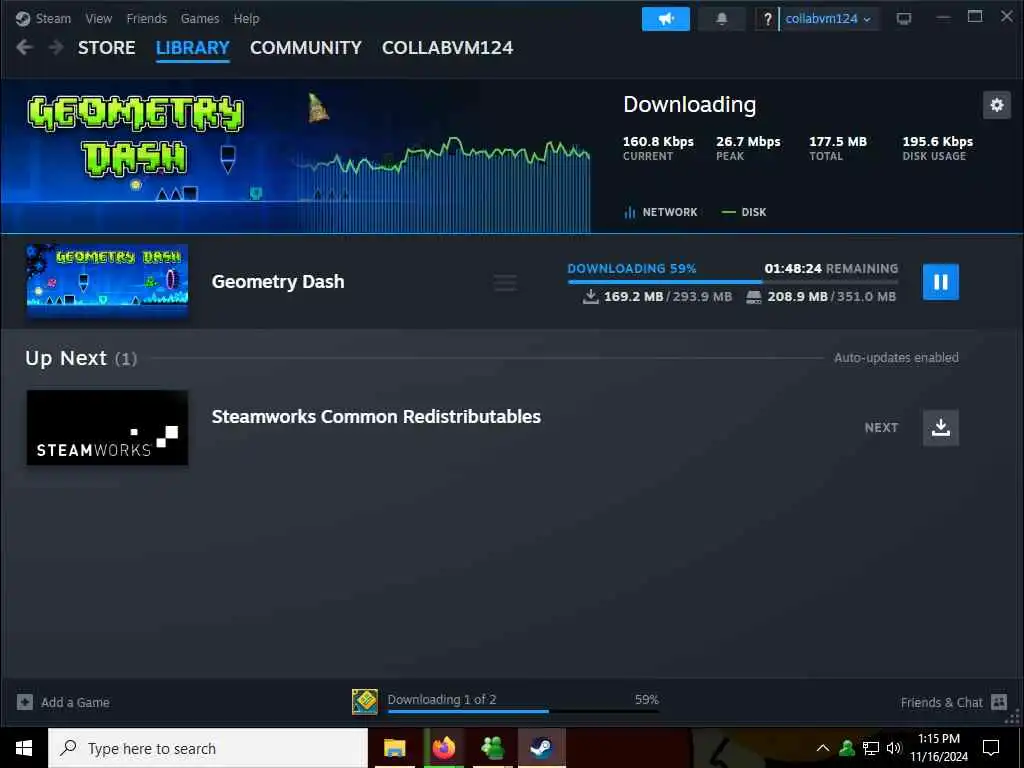Click the network system tray icon

click(x=871, y=748)
